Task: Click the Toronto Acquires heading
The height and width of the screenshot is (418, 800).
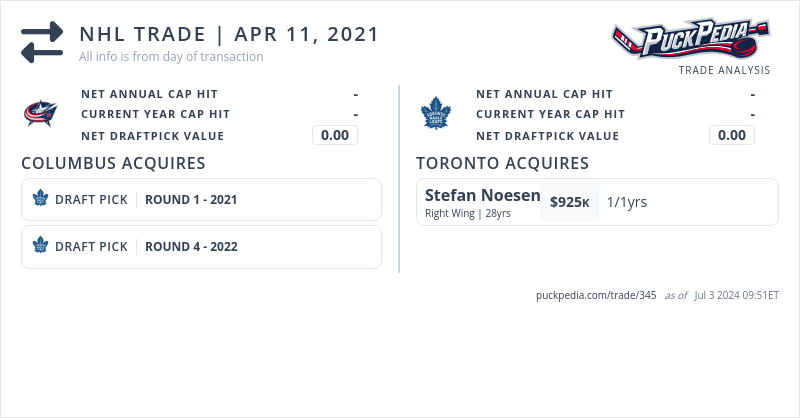Action: [x=502, y=163]
